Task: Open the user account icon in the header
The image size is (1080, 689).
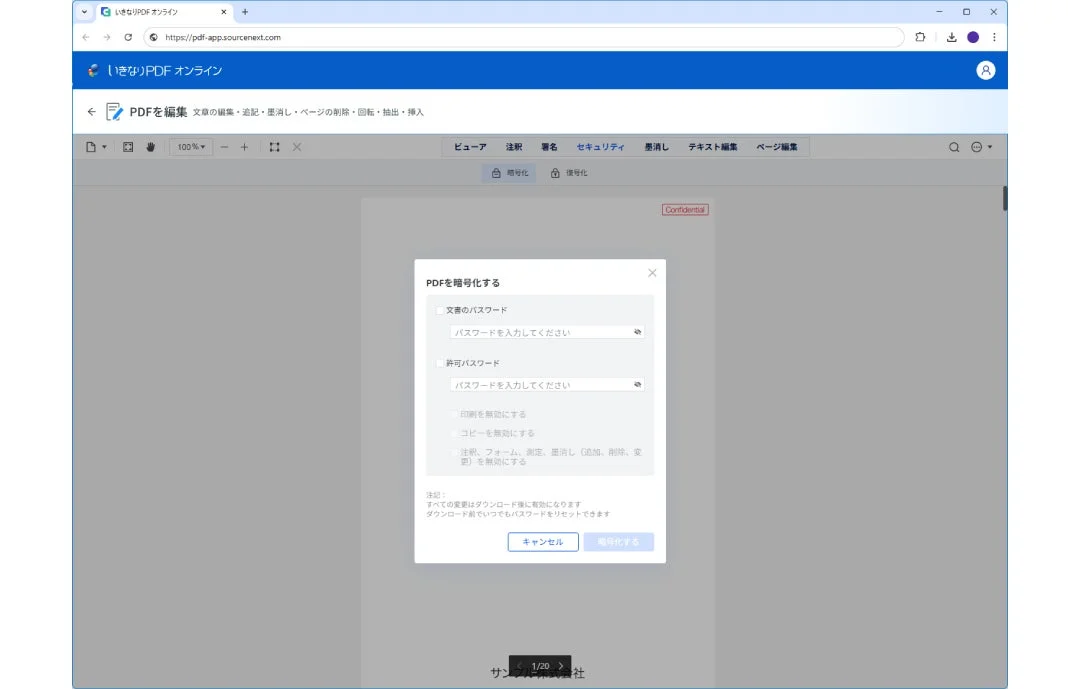Action: pos(987,71)
